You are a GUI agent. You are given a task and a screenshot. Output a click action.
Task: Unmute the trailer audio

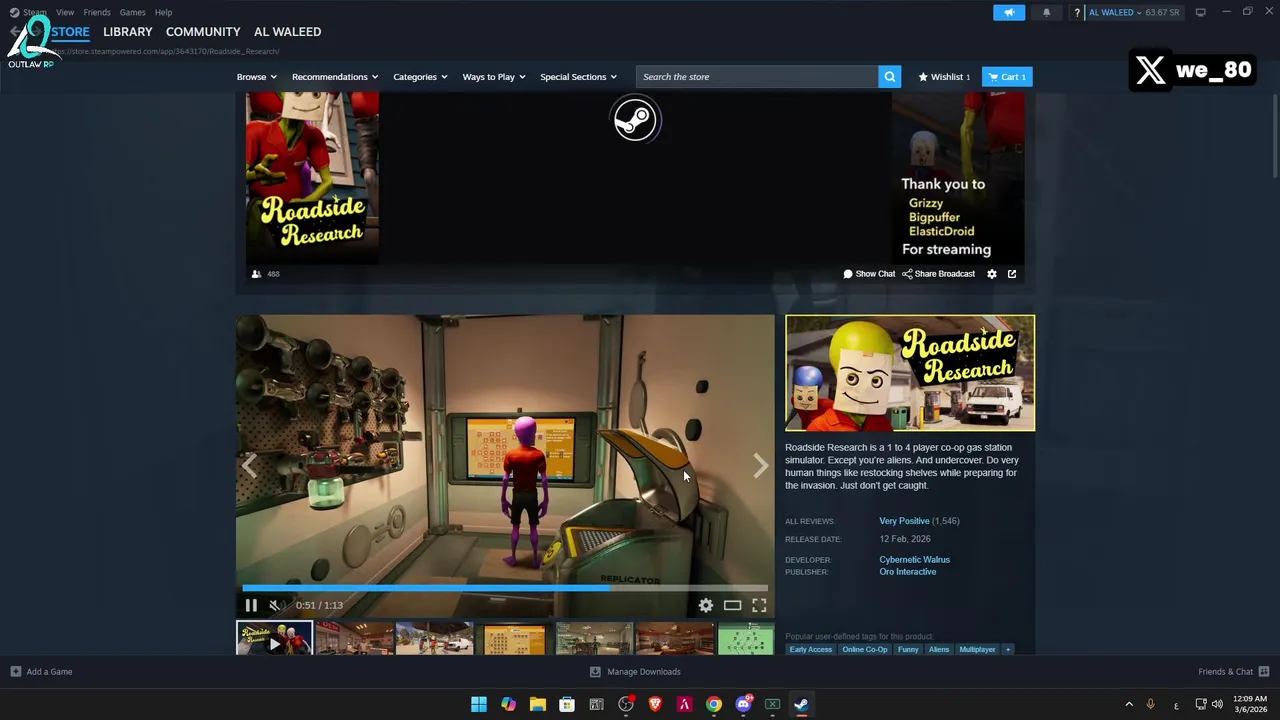[276, 605]
